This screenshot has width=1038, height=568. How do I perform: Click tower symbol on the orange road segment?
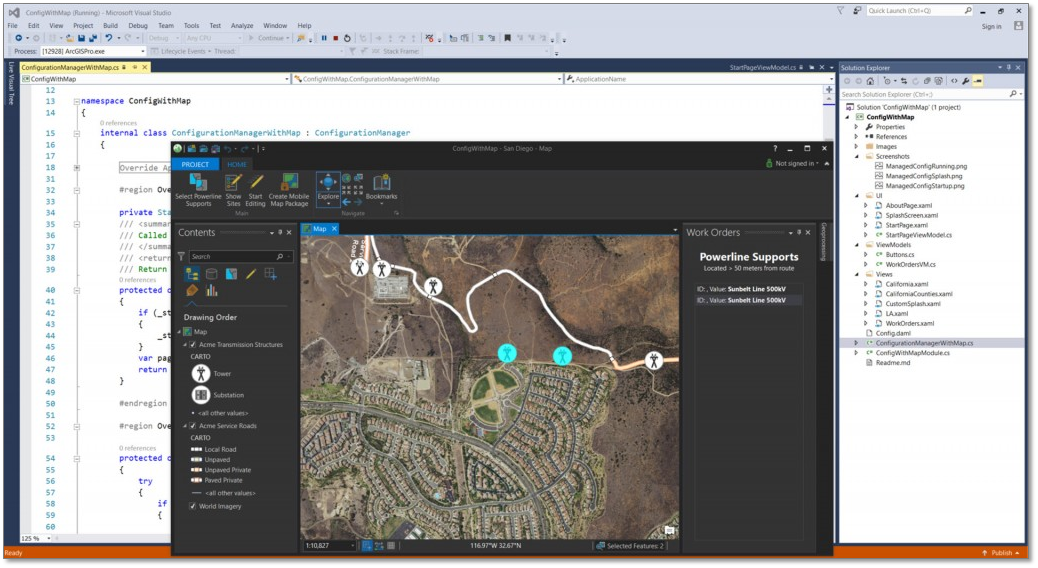click(654, 361)
